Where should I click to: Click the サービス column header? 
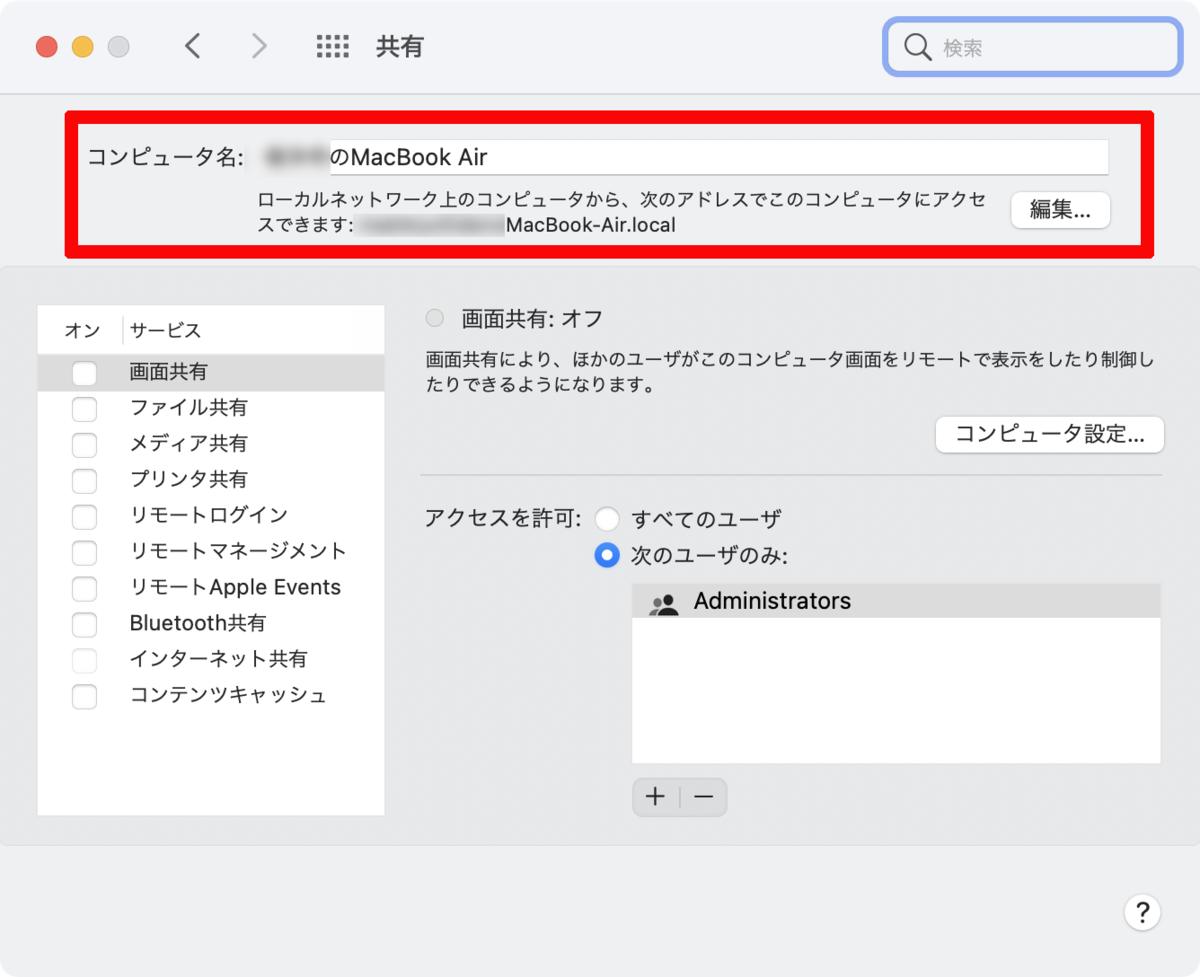click(165, 331)
